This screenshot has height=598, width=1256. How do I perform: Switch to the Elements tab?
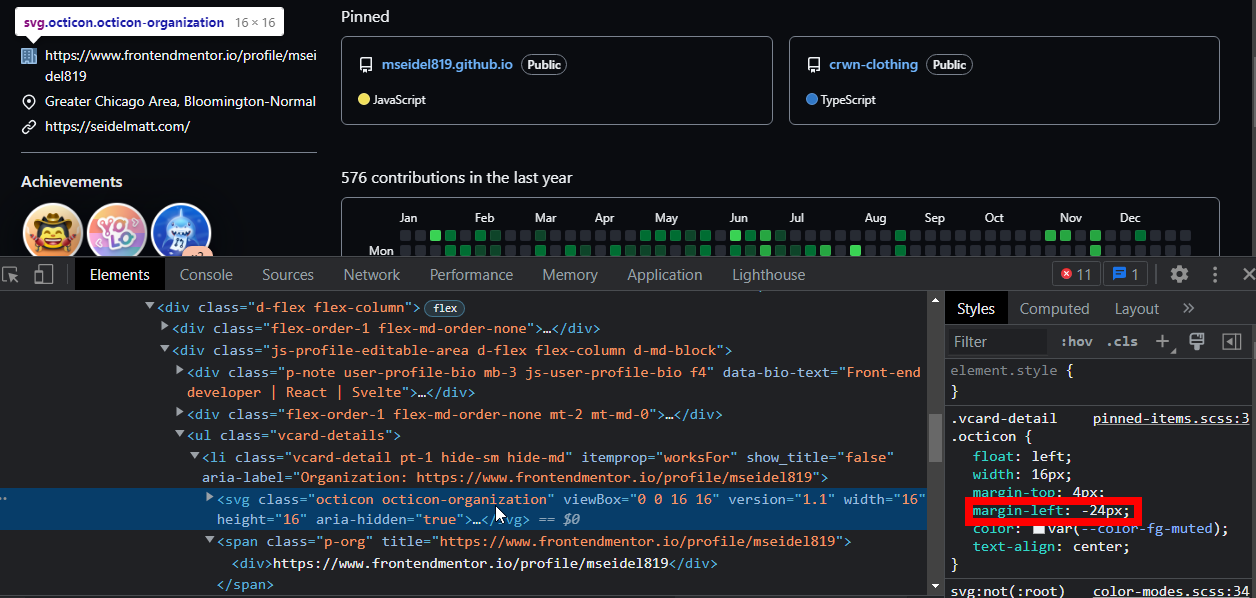pos(120,274)
